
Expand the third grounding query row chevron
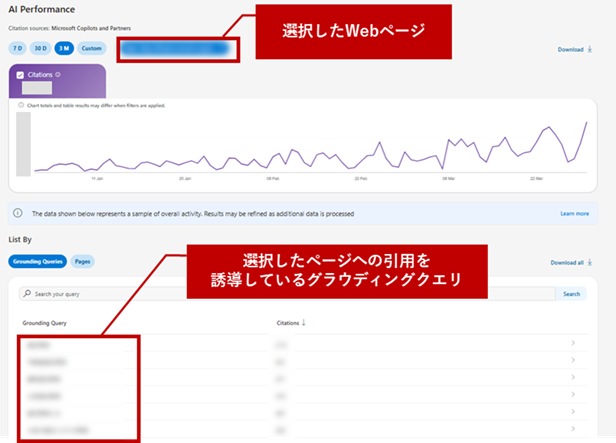click(572, 378)
